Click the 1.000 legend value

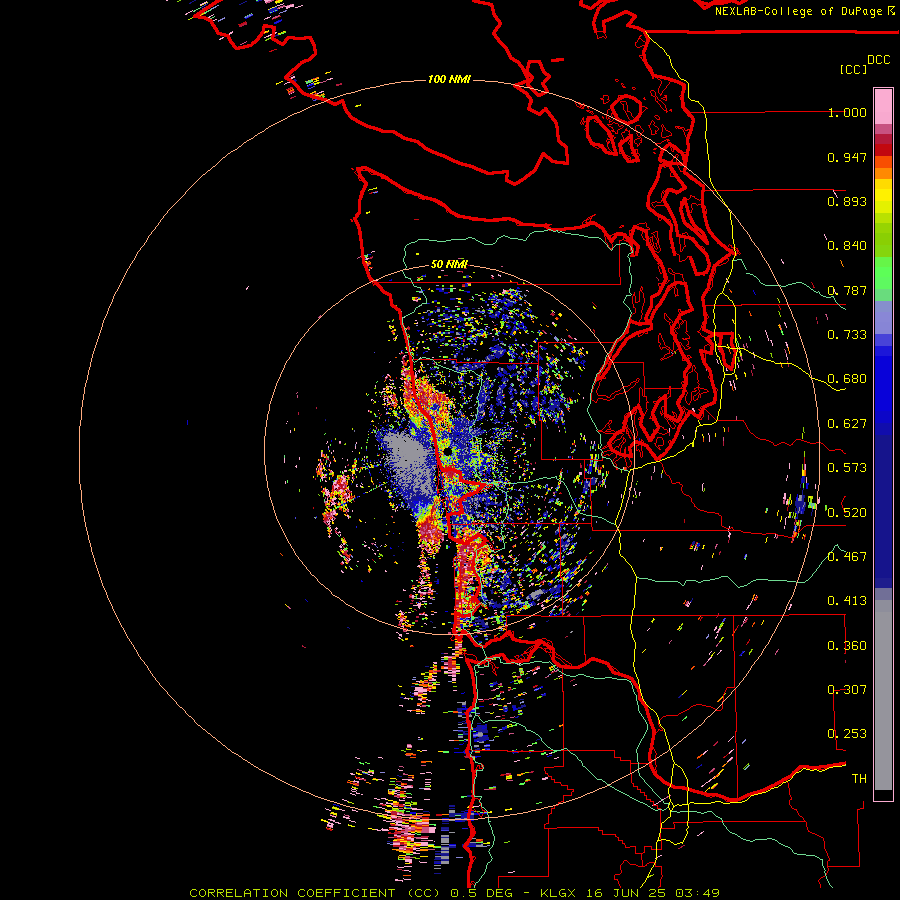tap(847, 112)
